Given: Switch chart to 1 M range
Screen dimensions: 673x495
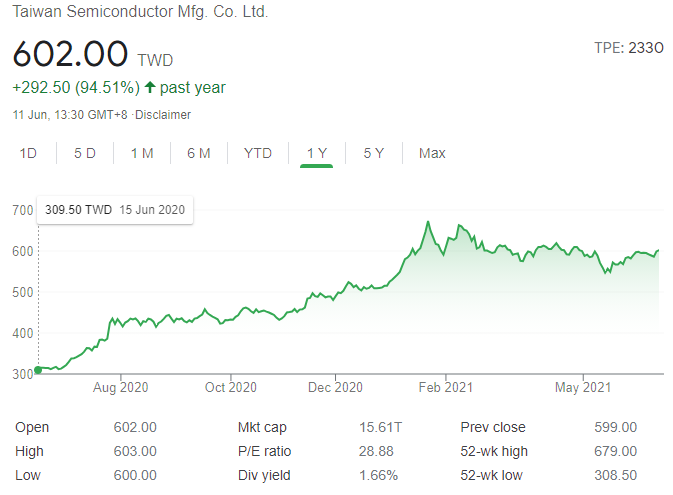Looking at the screenshot, I should [x=142, y=153].
